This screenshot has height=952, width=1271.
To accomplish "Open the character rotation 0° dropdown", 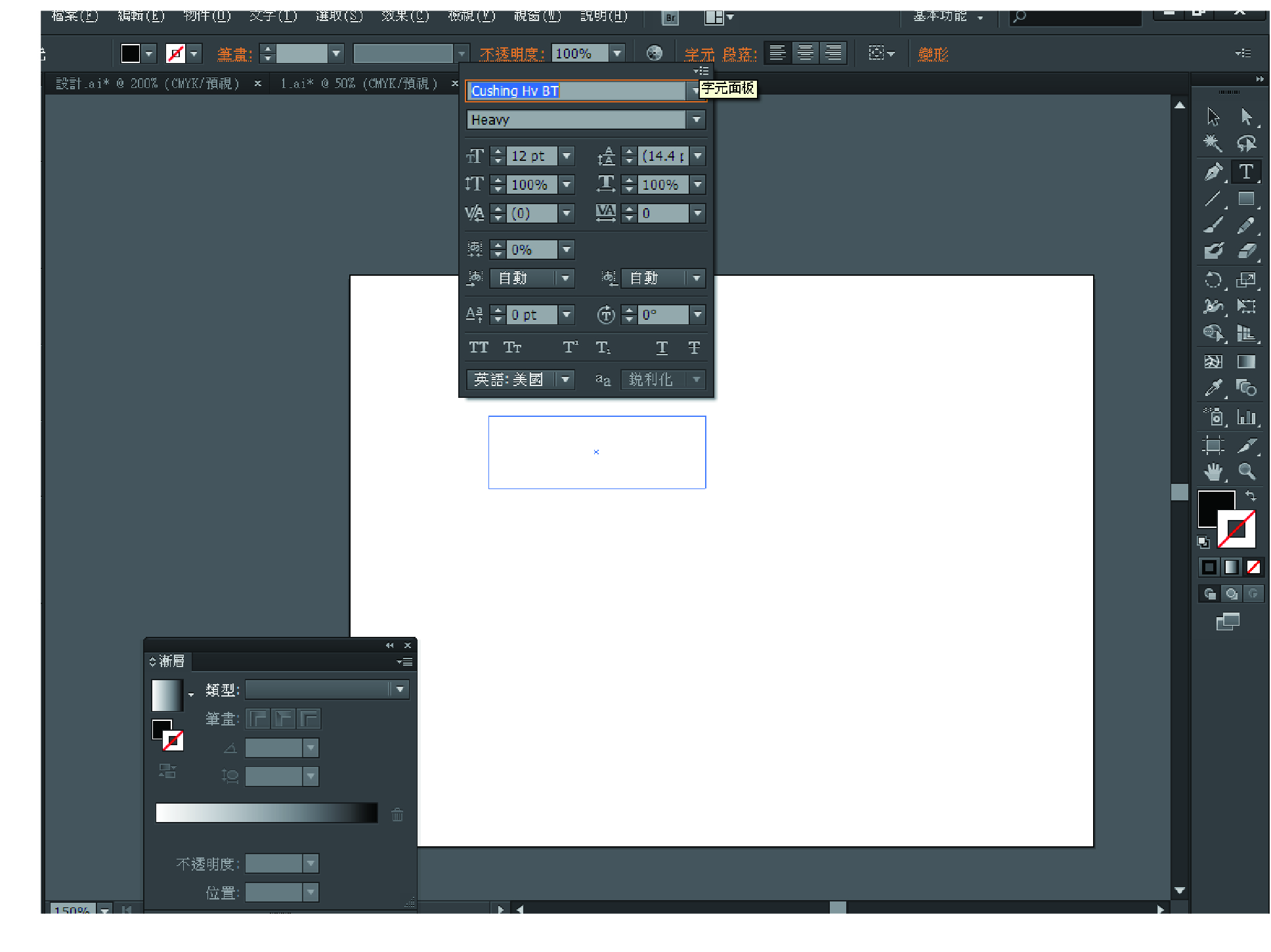I will coord(698,315).
